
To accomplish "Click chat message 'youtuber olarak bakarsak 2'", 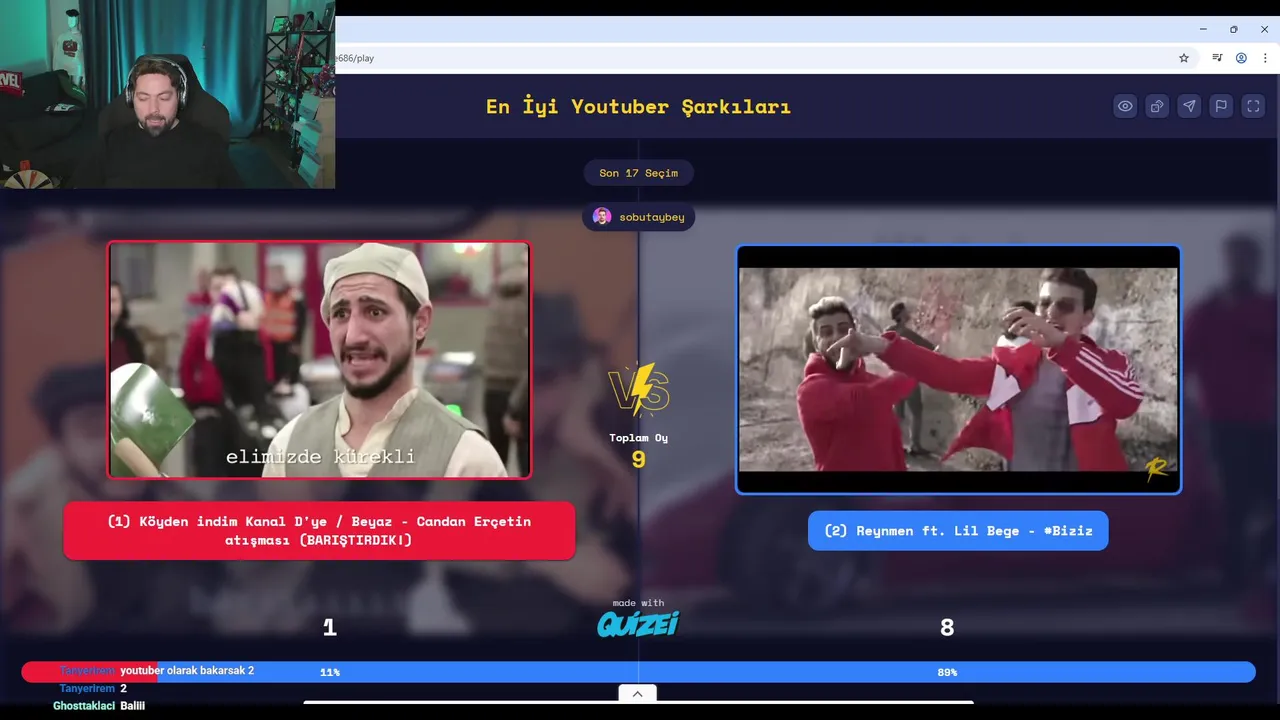I will (187, 671).
